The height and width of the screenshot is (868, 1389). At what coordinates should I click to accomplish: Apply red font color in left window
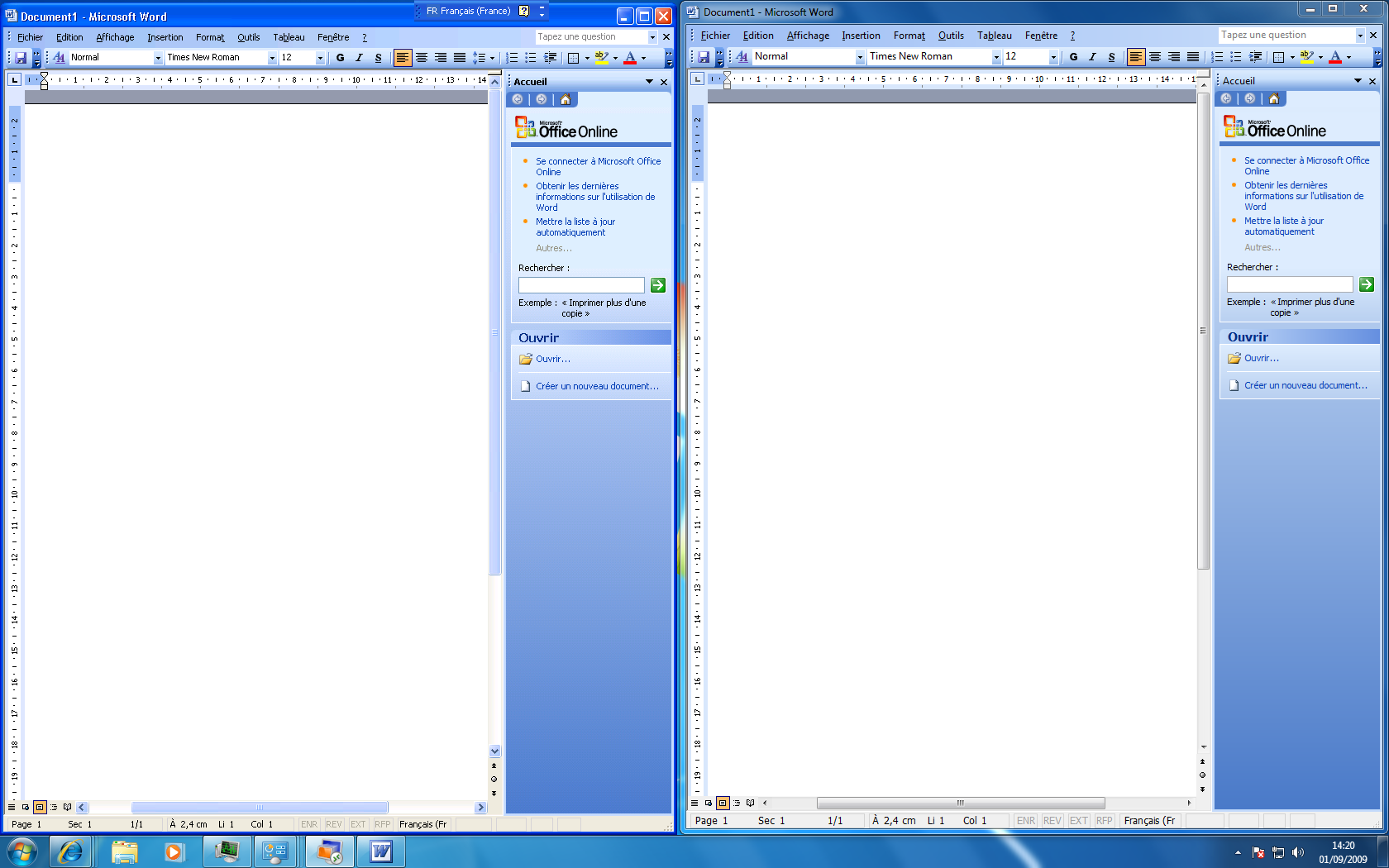[630, 58]
